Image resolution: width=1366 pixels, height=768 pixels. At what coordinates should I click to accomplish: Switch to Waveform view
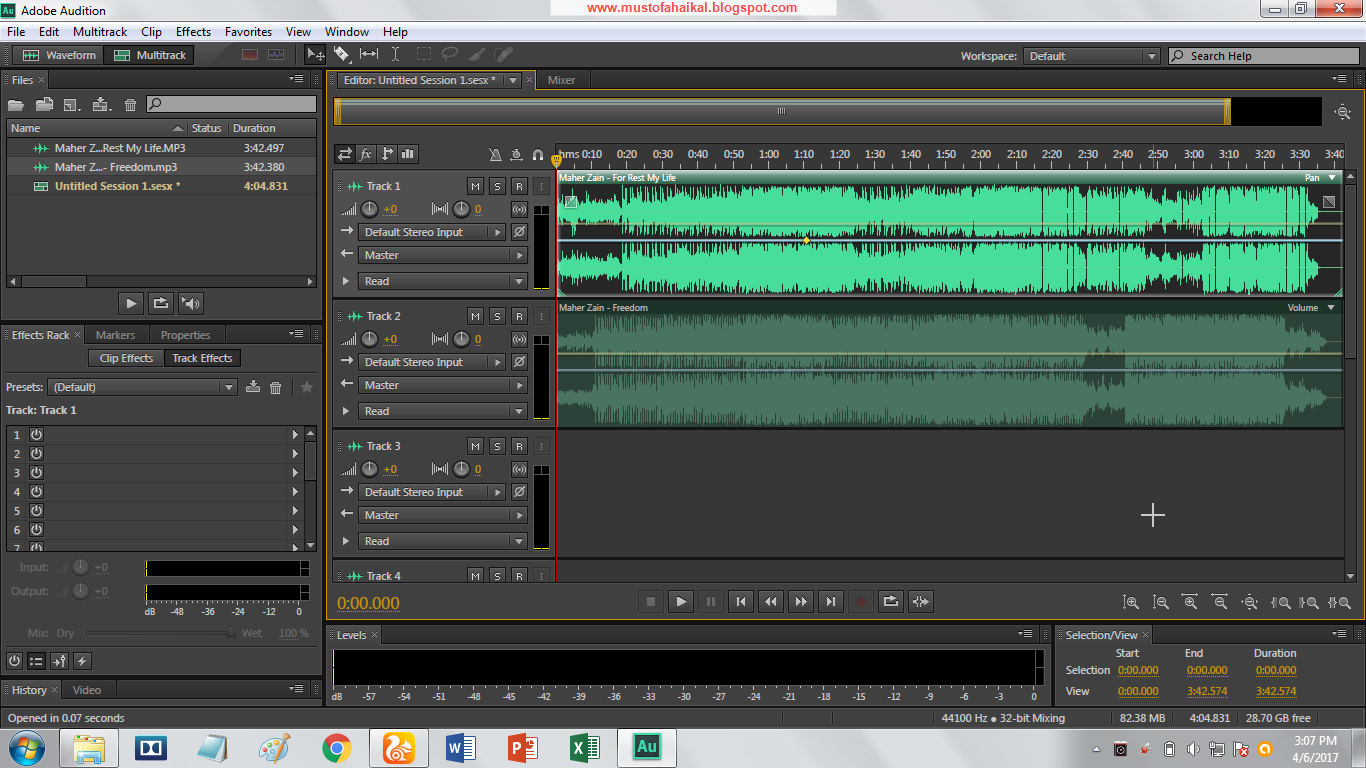[x=59, y=55]
